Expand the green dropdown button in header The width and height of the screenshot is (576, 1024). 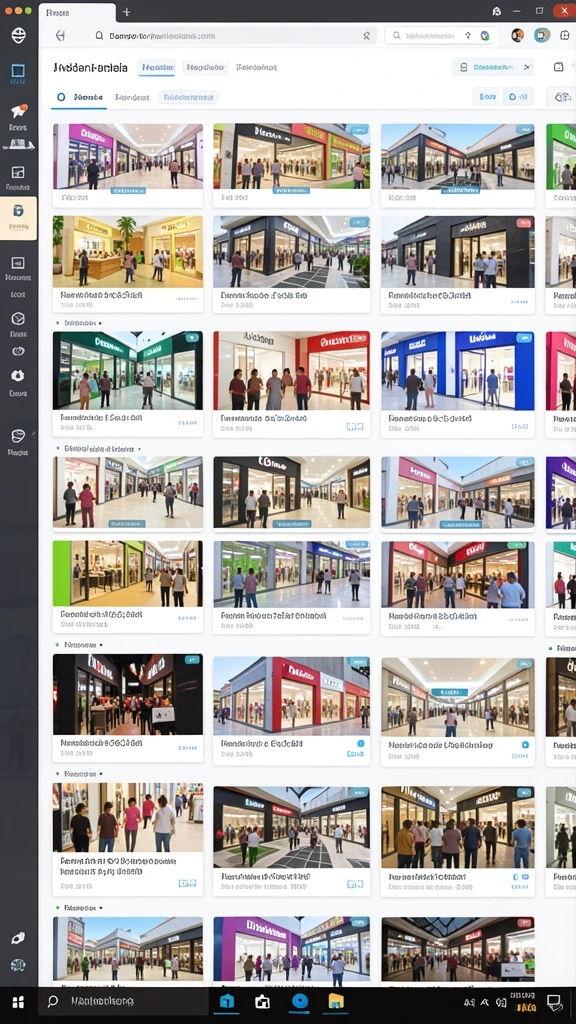[493, 67]
